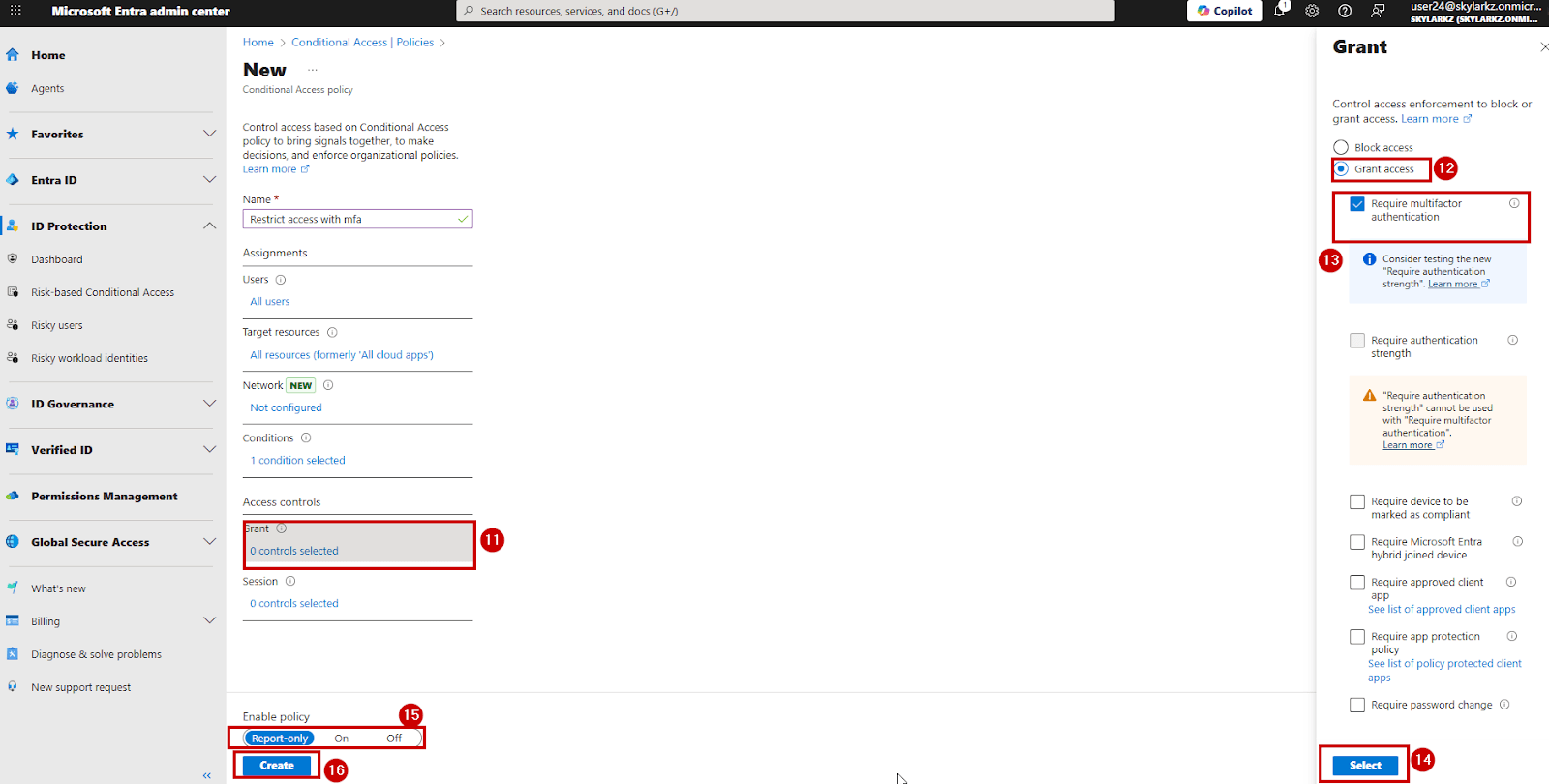Set Enable policy to On
The image size is (1549, 784).
tap(342, 739)
